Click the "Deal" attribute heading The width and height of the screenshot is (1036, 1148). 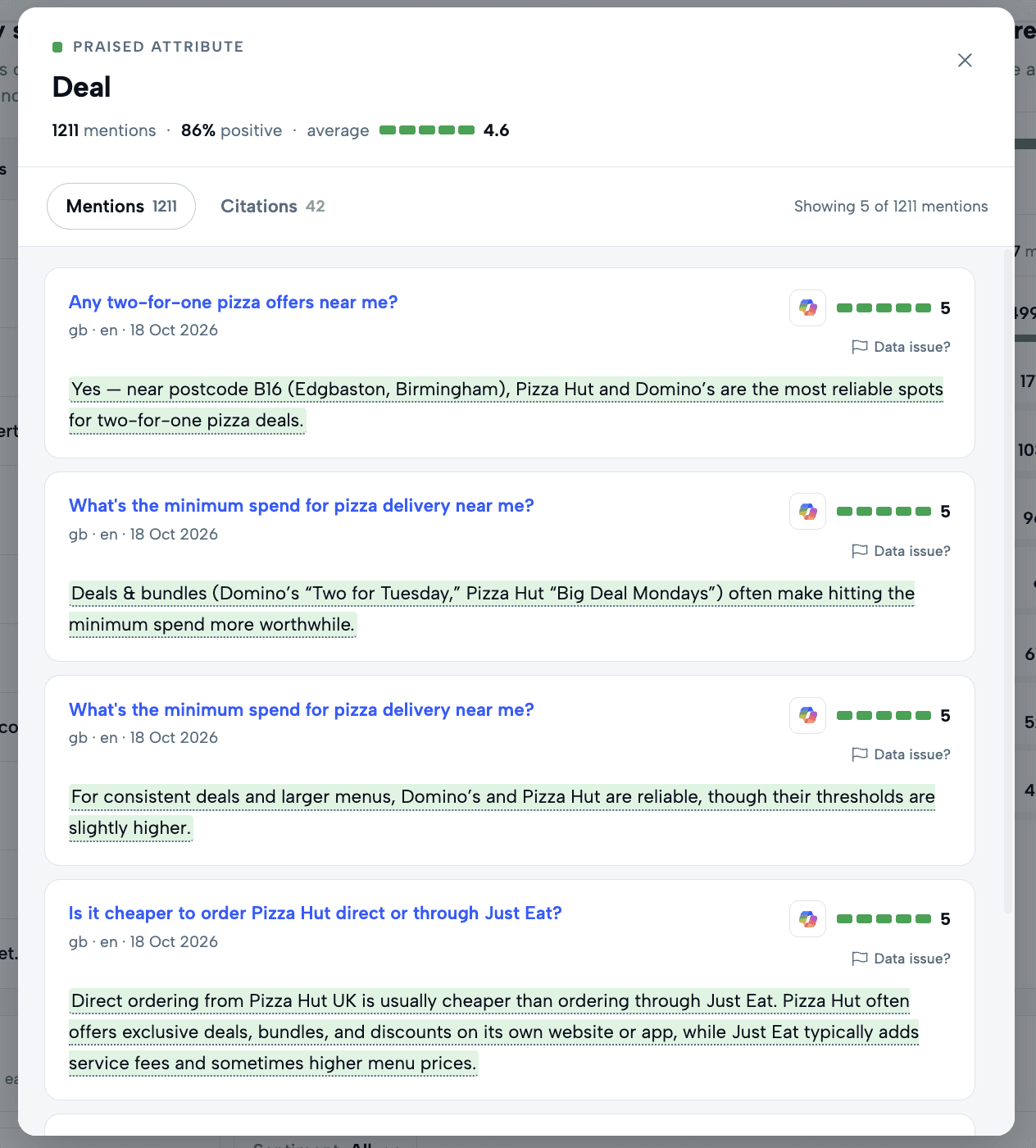(x=82, y=87)
